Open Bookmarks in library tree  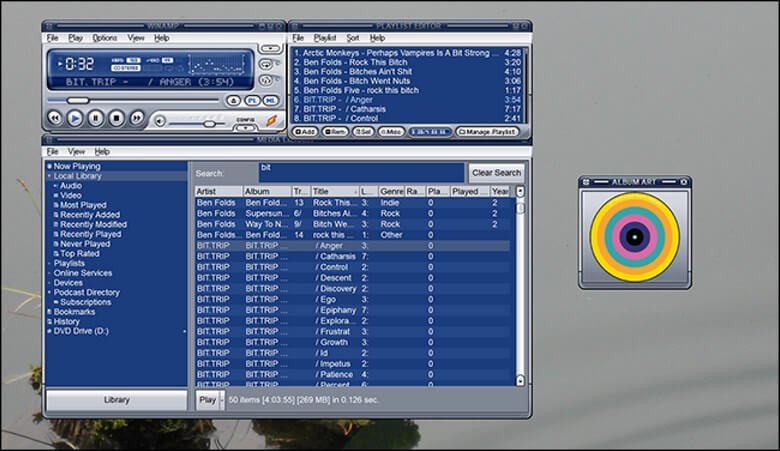point(74,312)
